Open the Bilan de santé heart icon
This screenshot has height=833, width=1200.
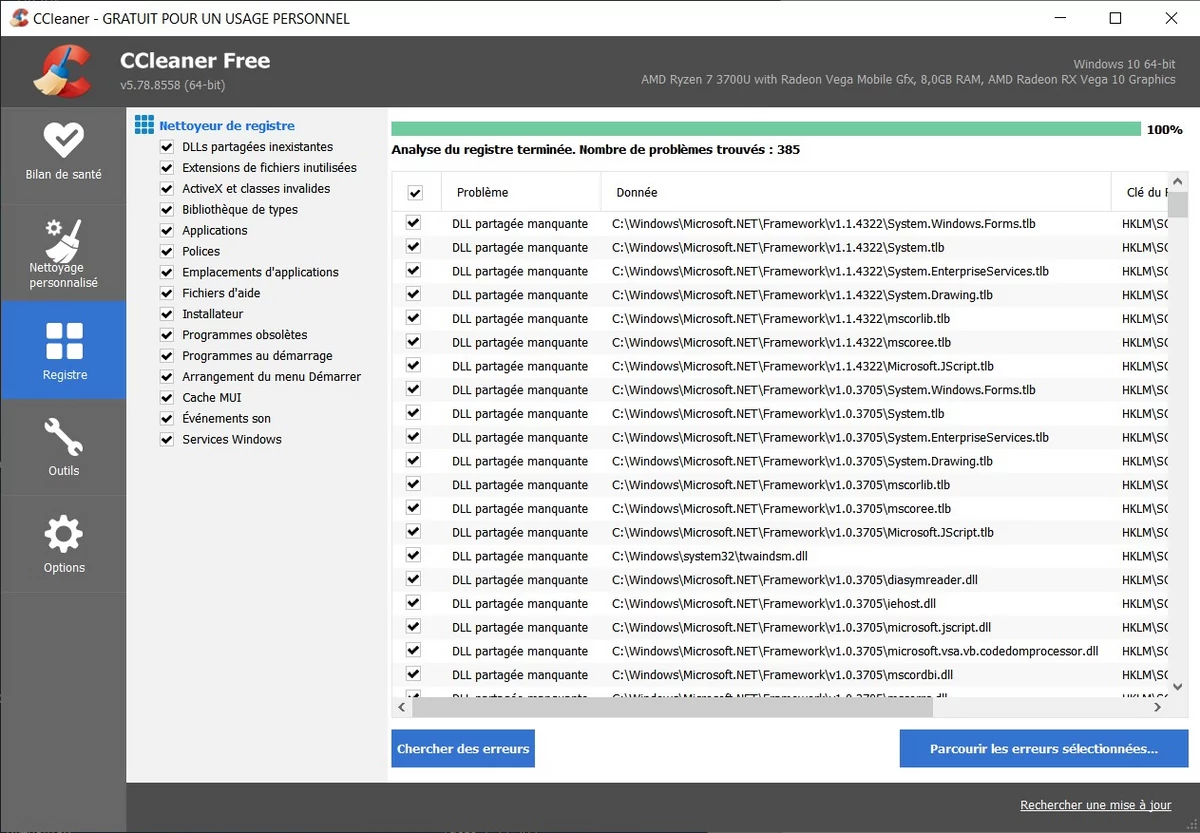[x=64, y=140]
